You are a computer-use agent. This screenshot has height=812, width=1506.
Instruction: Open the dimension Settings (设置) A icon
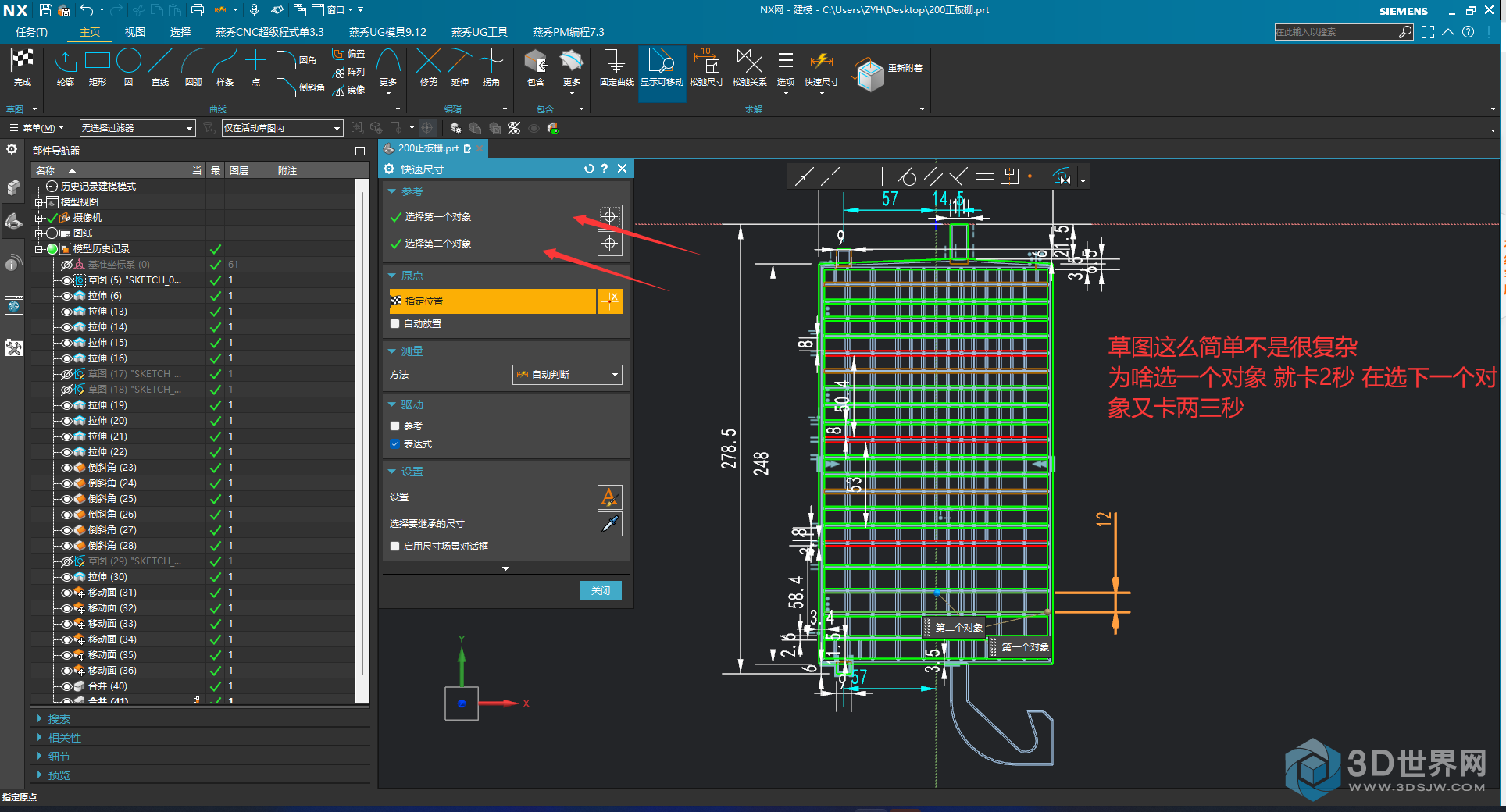point(609,497)
